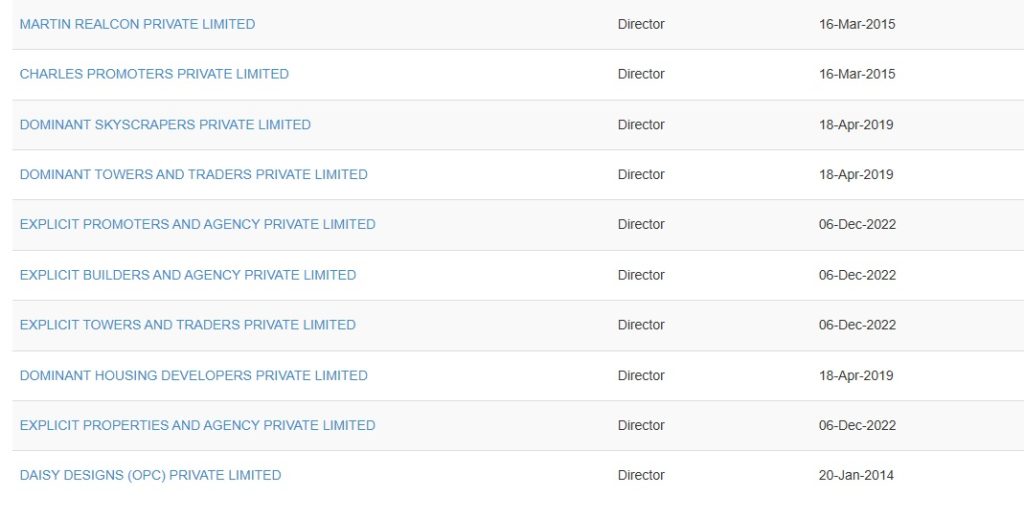This screenshot has width=1024, height=519.
Task: Click Director designation in Explicit Builders row
Action: (x=641, y=275)
